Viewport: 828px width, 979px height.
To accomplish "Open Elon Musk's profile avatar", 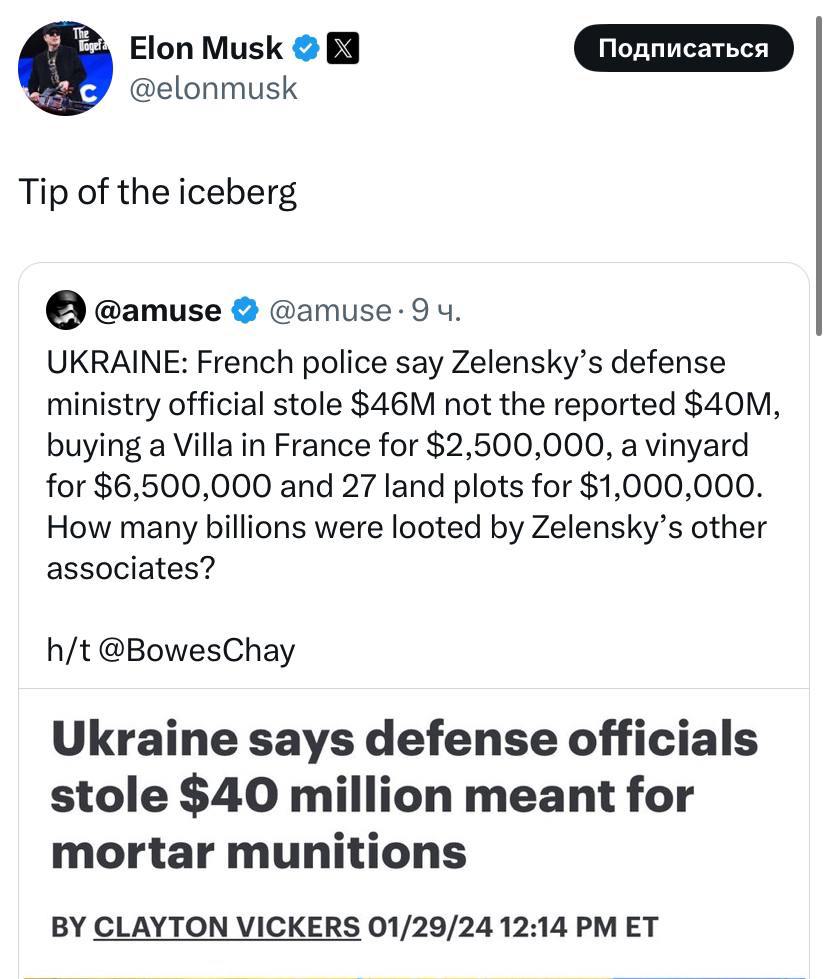I will [65, 68].
